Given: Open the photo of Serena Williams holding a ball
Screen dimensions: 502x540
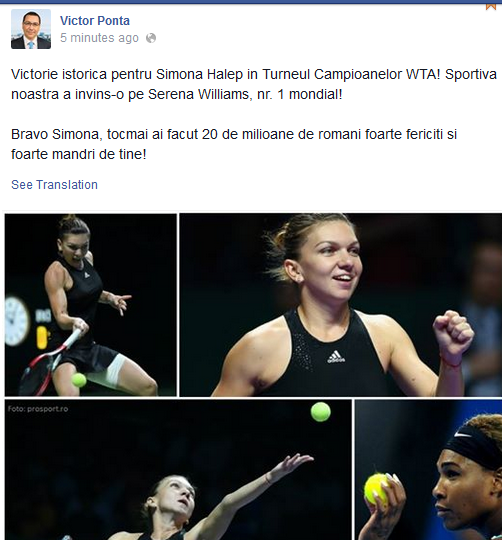Looking at the screenshot, I should pos(428,469).
